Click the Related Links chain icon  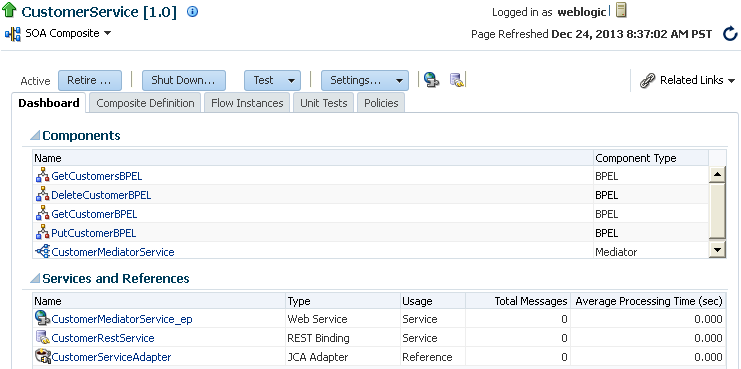pyautogui.click(x=646, y=80)
